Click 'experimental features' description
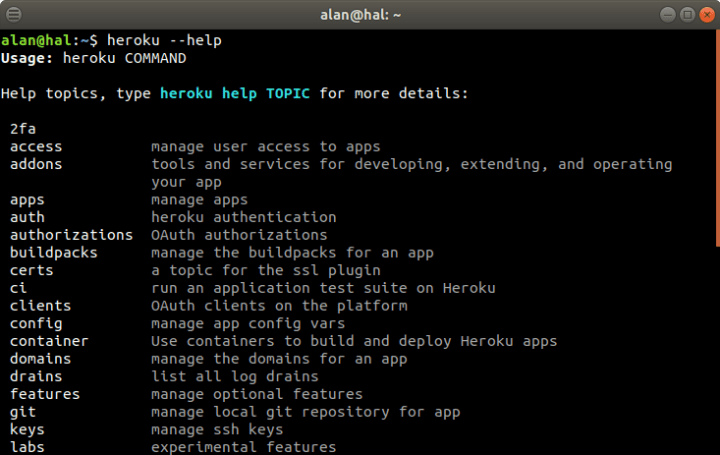This screenshot has width=720, height=455. 244,448
